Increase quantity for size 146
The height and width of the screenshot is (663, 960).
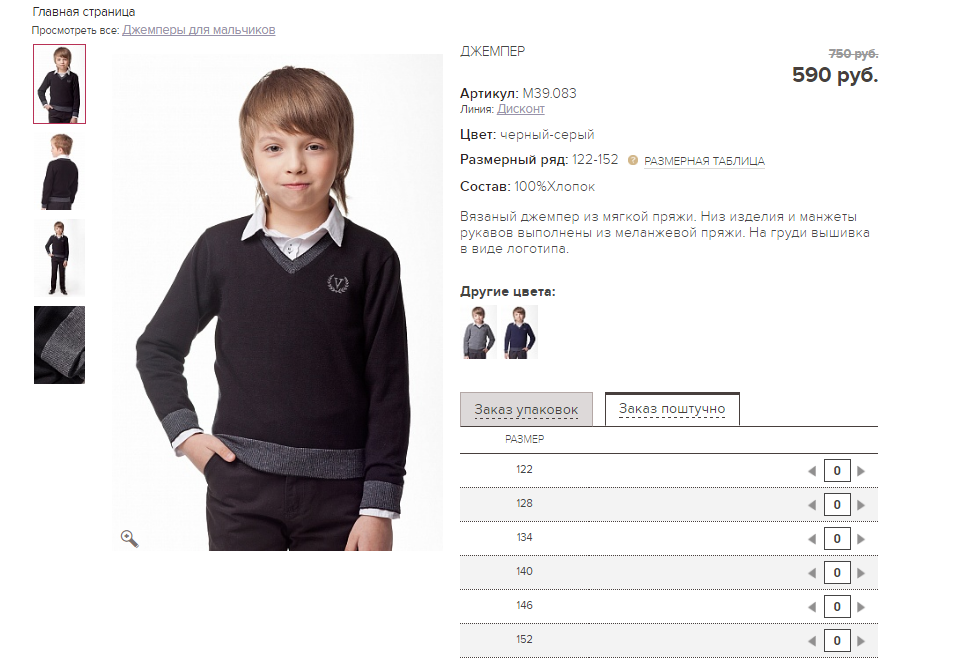[861, 607]
